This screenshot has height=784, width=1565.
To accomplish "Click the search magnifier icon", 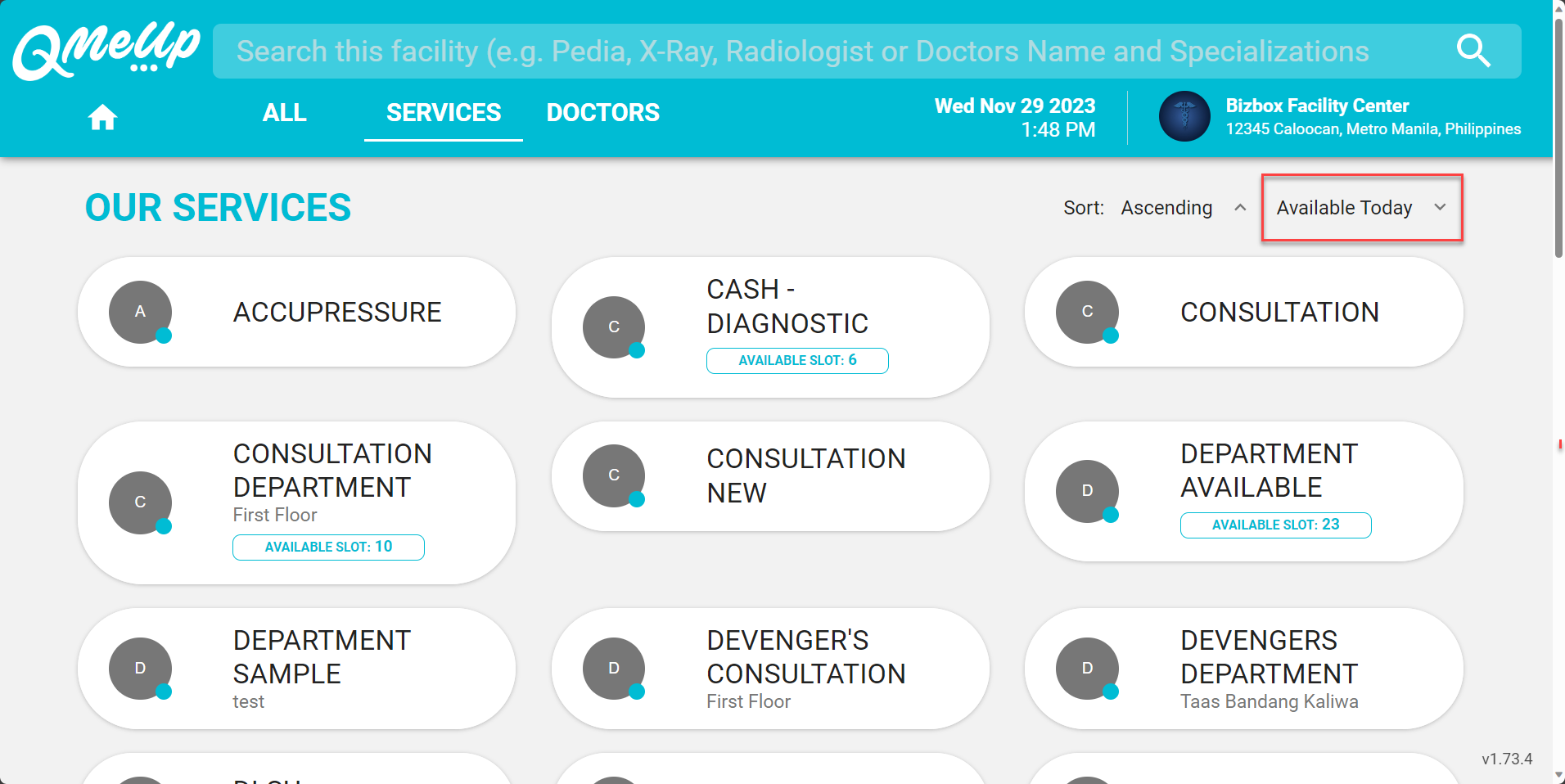I will (1473, 51).
